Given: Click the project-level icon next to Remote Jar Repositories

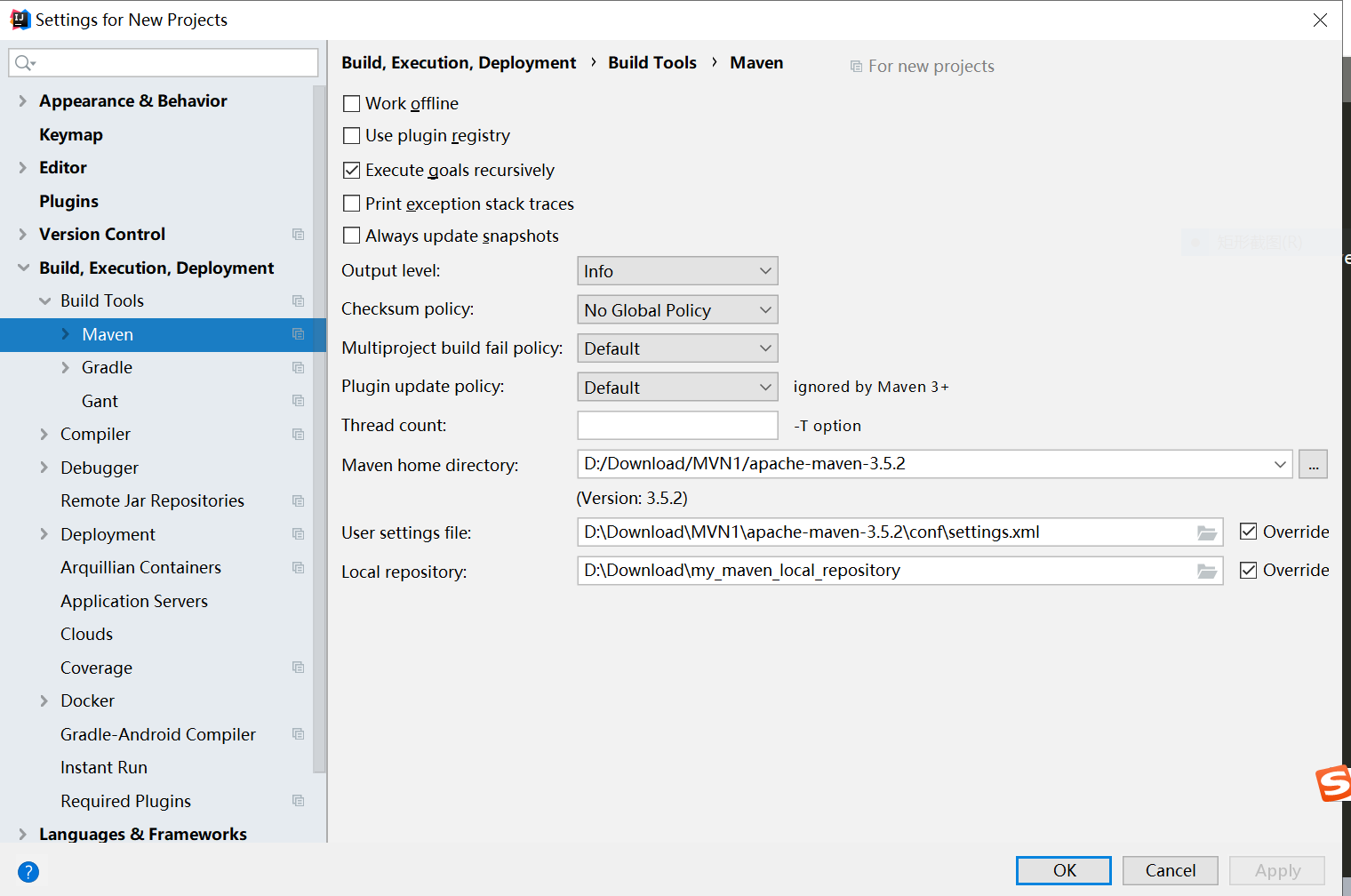Looking at the screenshot, I should [x=298, y=501].
